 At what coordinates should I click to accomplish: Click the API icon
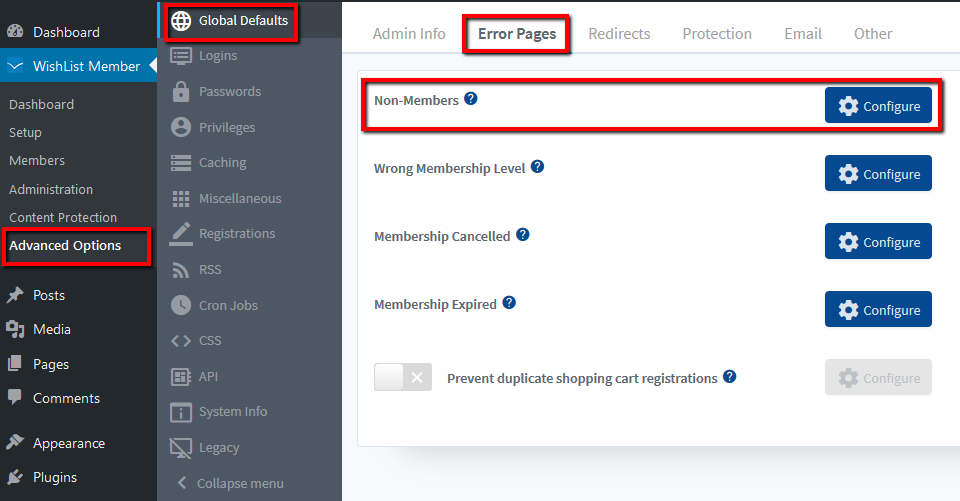pyautogui.click(x=181, y=377)
